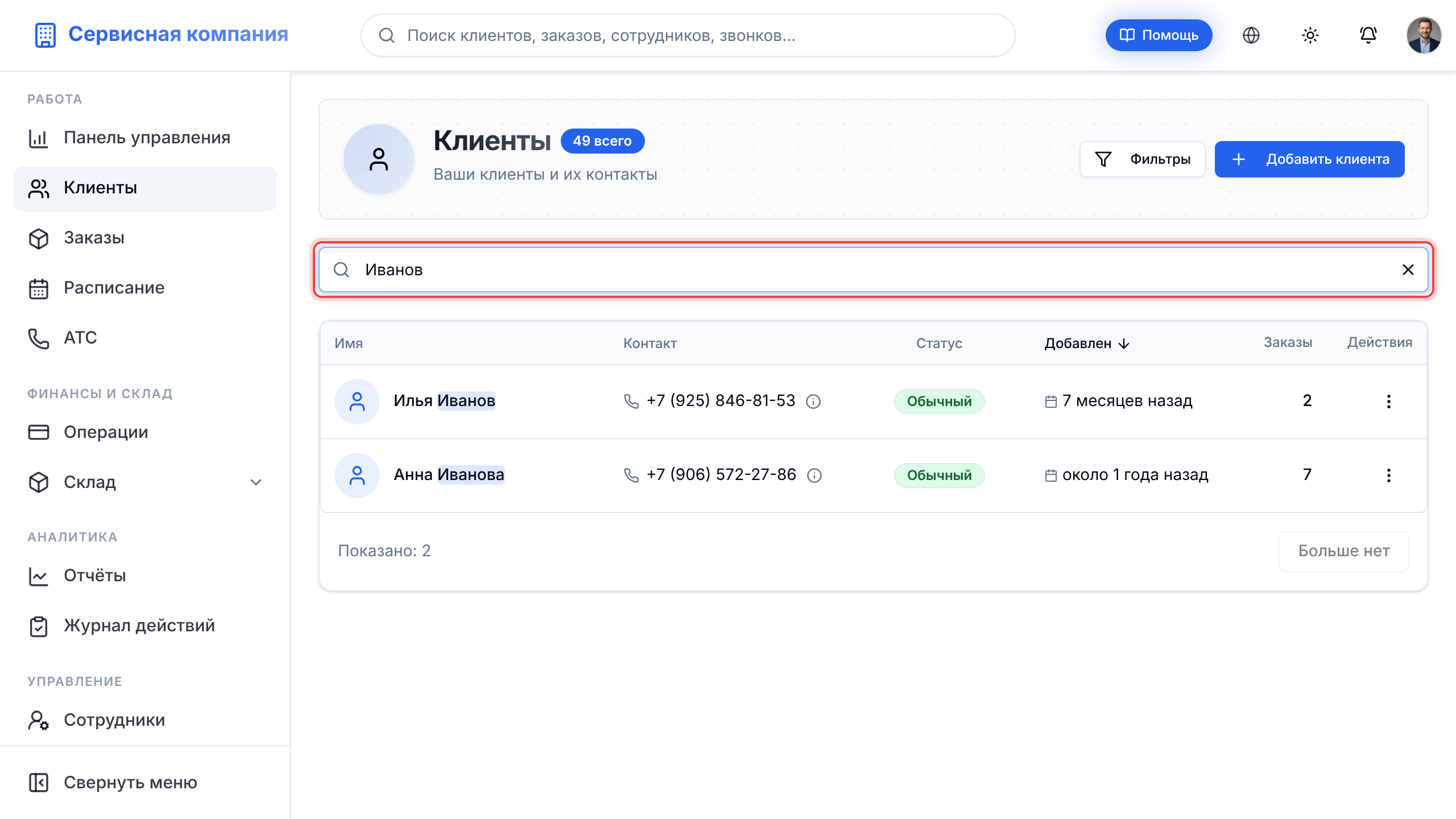Image resolution: width=1456 pixels, height=819 pixels.
Task: Open the notifications bell
Action: (x=1368, y=35)
